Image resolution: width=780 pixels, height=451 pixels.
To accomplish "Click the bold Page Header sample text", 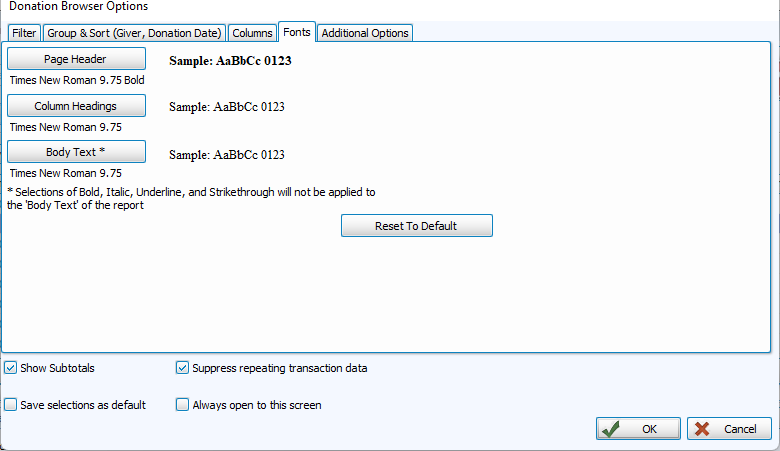I will point(230,60).
